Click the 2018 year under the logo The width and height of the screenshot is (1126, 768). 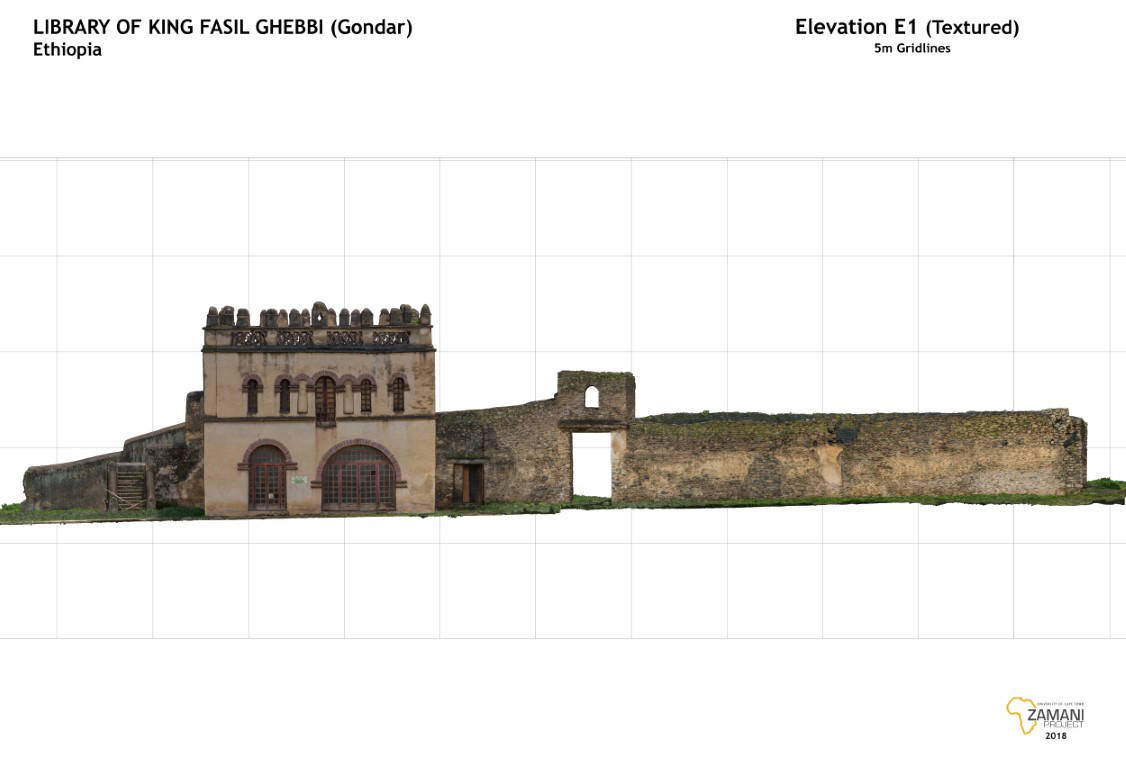pos(1055,736)
